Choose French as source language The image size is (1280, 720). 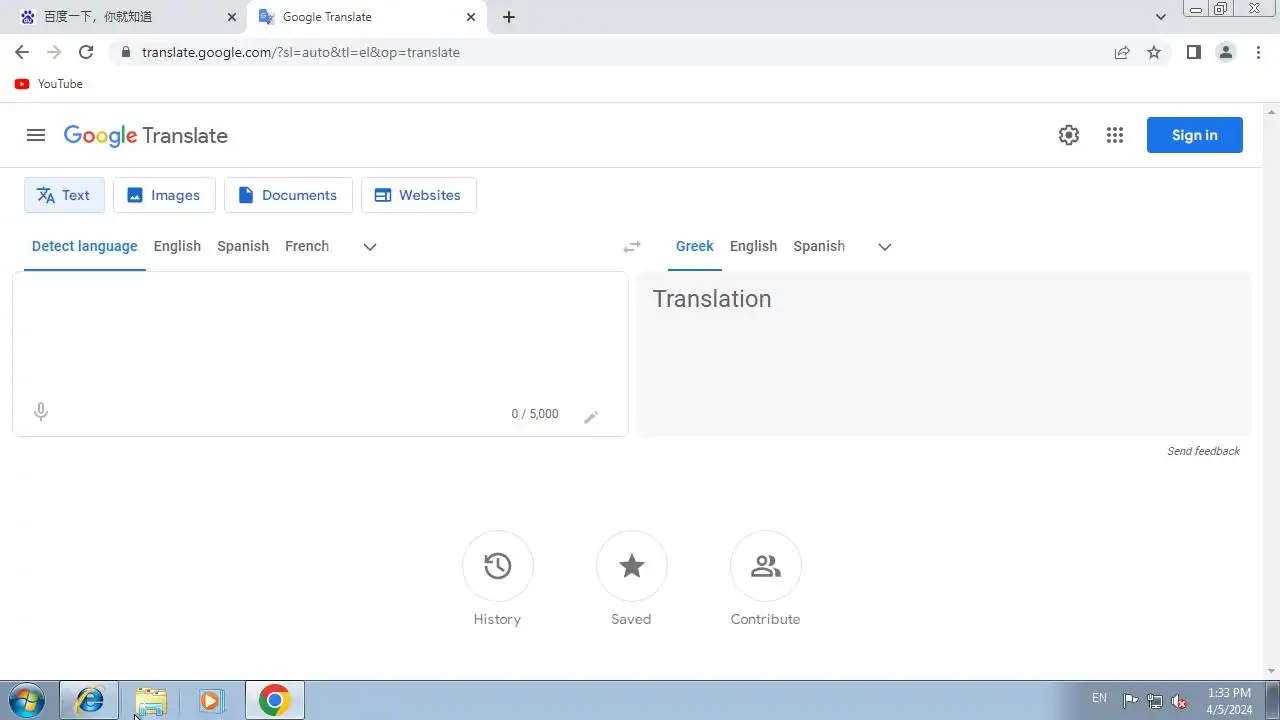[x=307, y=246]
